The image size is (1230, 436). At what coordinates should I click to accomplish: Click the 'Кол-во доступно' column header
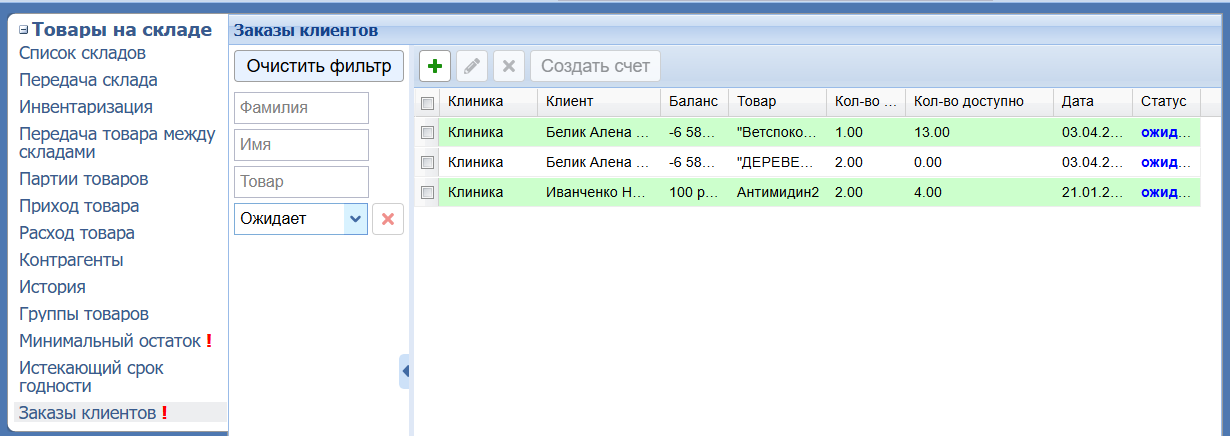[x=968, y=102]
